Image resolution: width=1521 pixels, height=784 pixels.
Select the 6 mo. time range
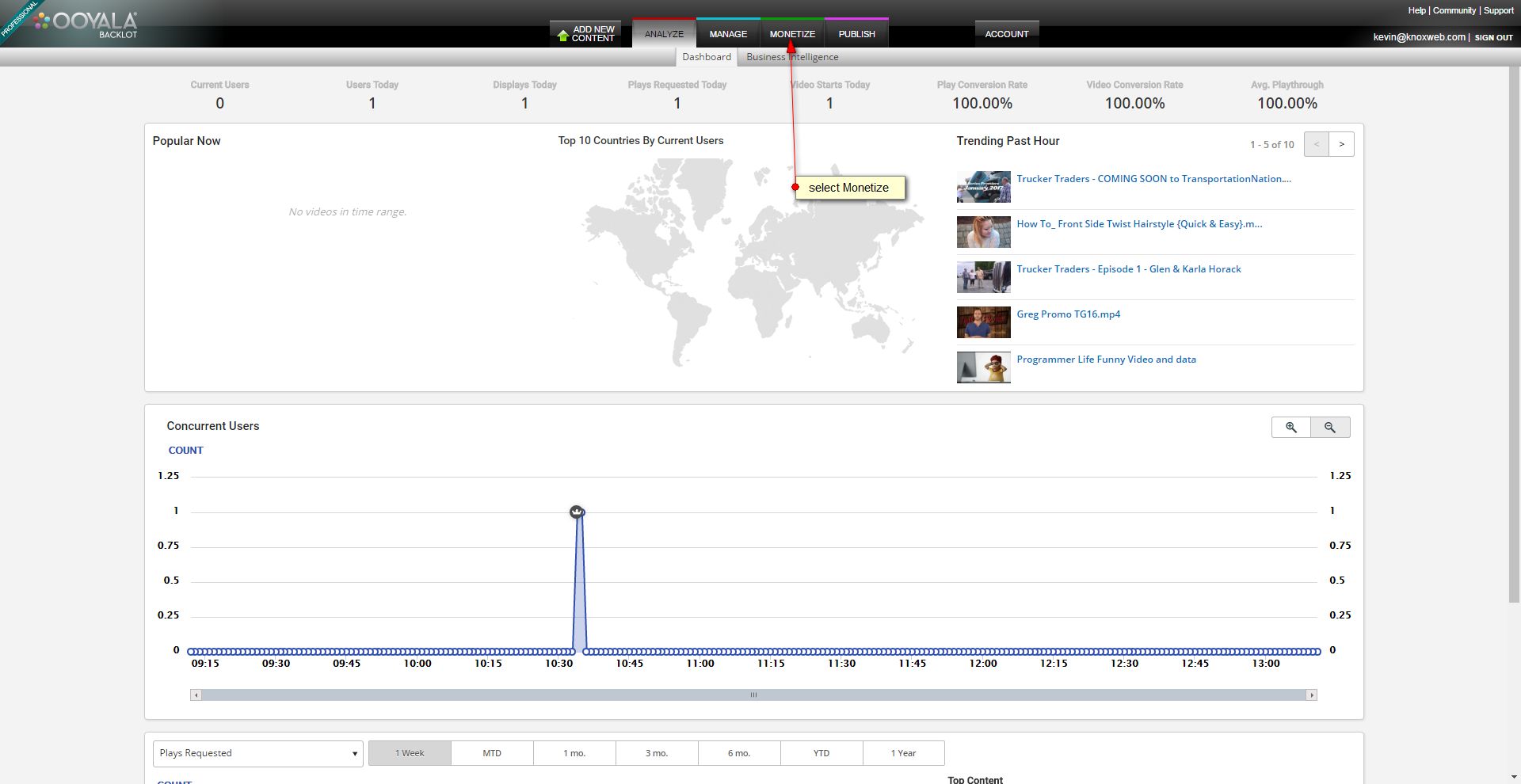click(739, 753)
